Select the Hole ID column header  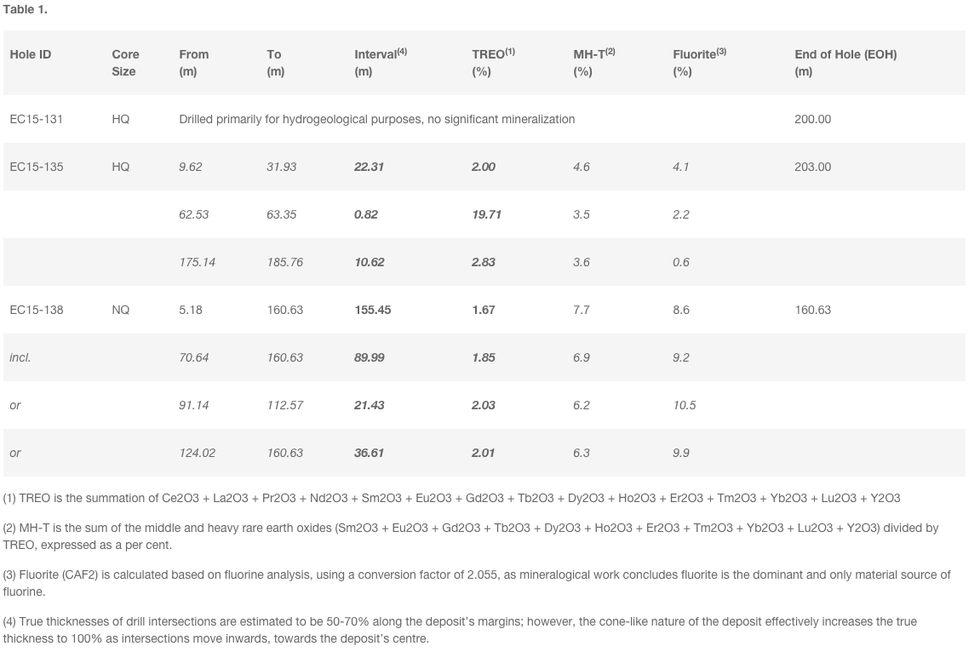pos(30,55)
